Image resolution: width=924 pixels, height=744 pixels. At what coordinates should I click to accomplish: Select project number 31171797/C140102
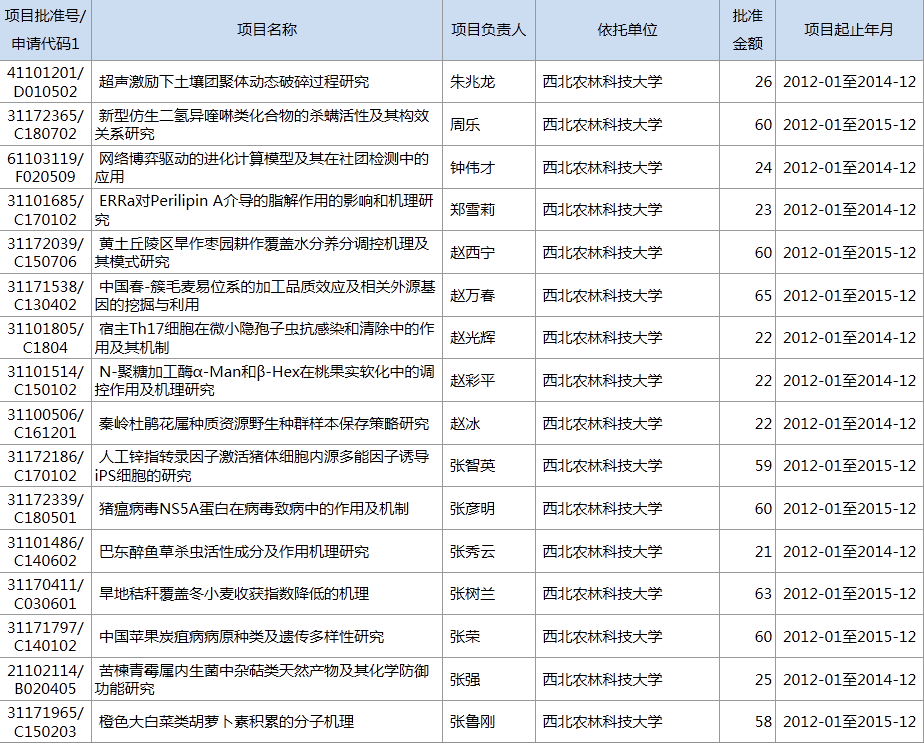(x=45, y=637)
